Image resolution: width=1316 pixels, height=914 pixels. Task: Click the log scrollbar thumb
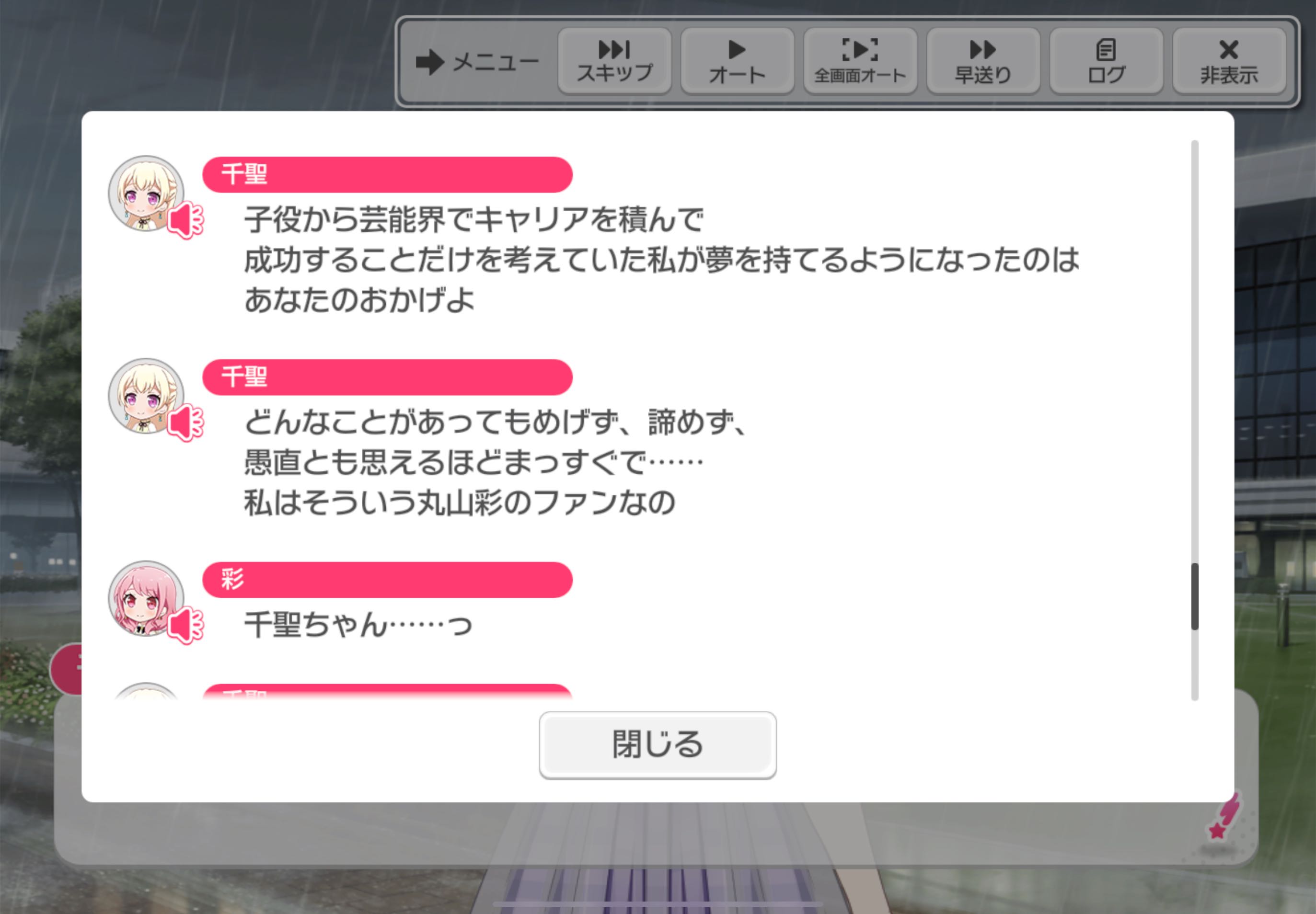point(1195,596)
